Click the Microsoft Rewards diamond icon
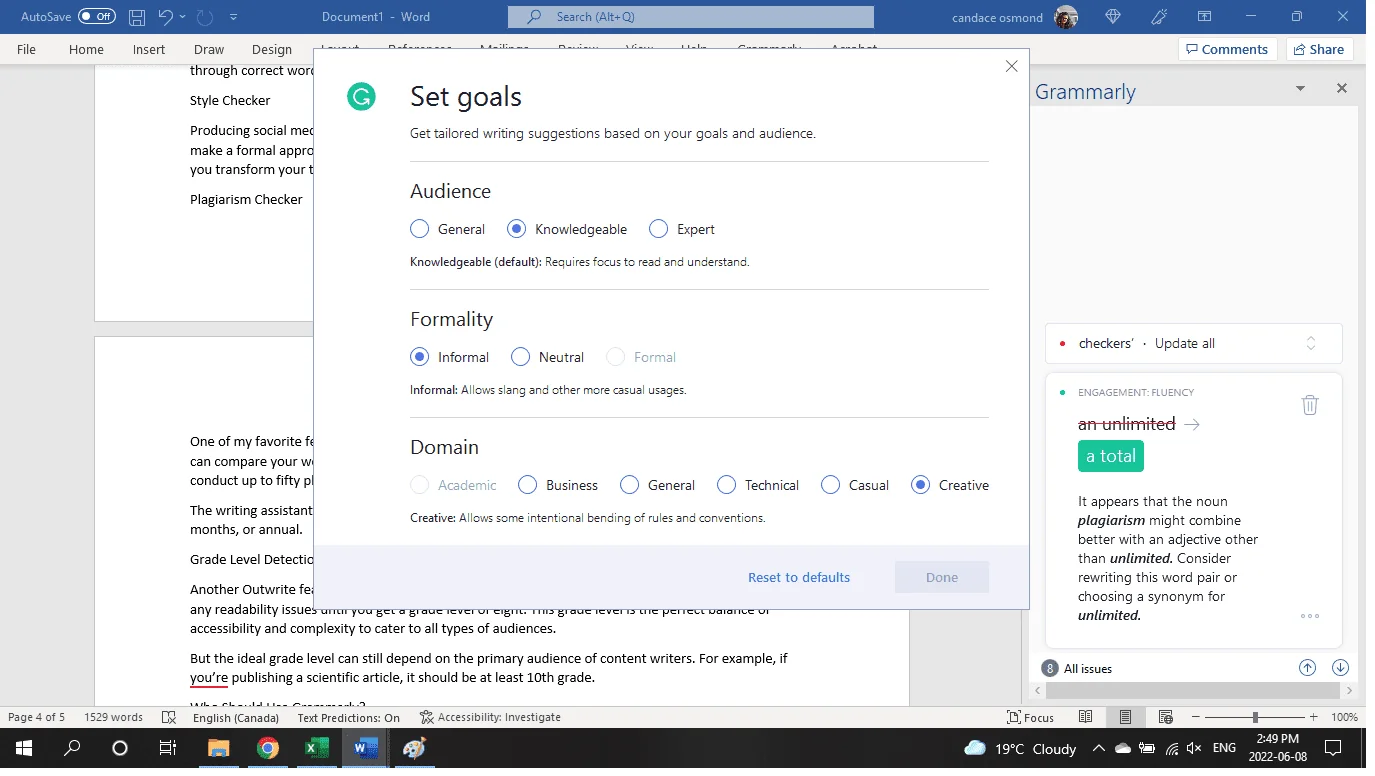The image size is (1375, 776). pos(1114,17)
